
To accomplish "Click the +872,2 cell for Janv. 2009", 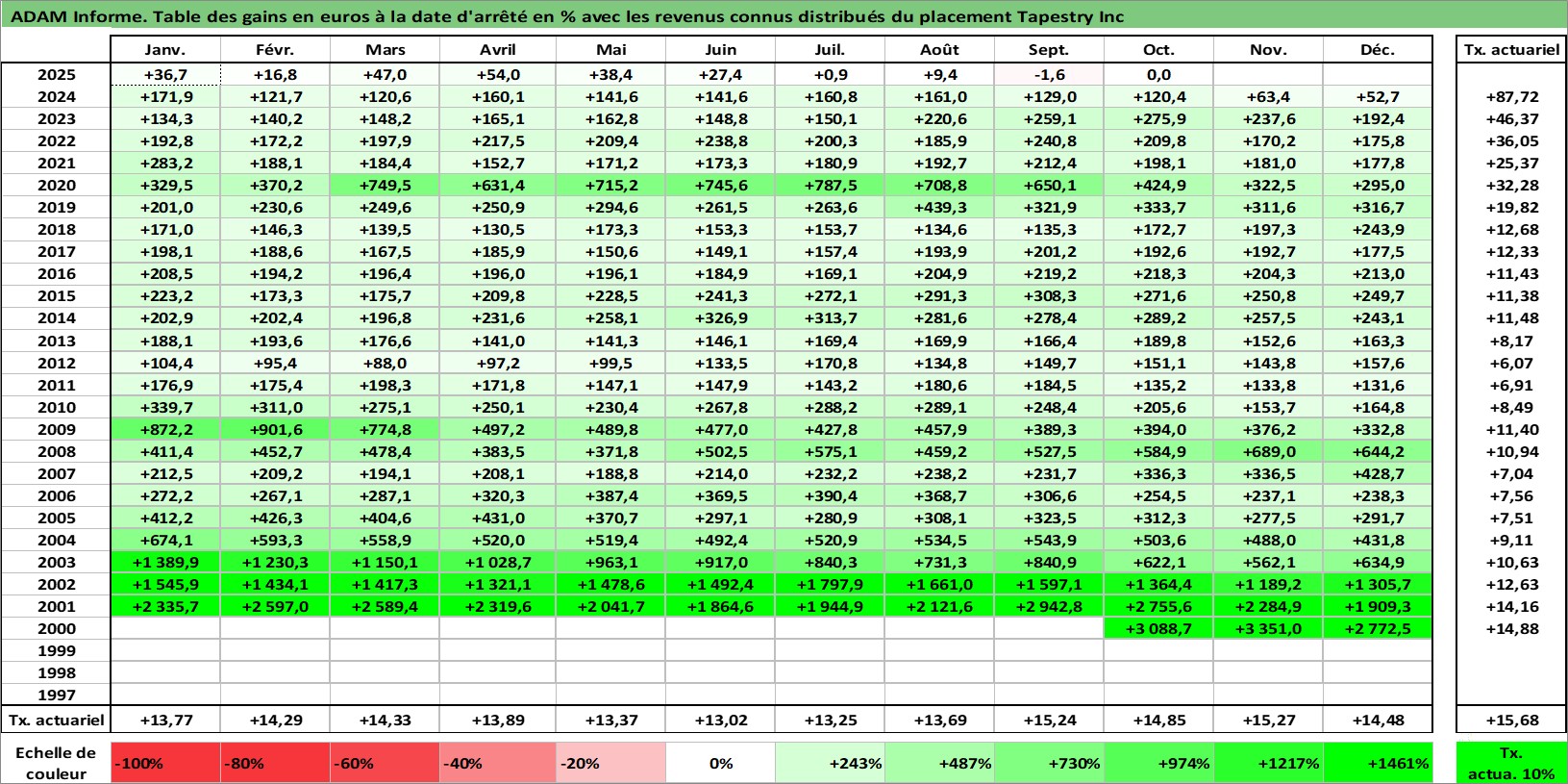I will [x=165, y=430].
